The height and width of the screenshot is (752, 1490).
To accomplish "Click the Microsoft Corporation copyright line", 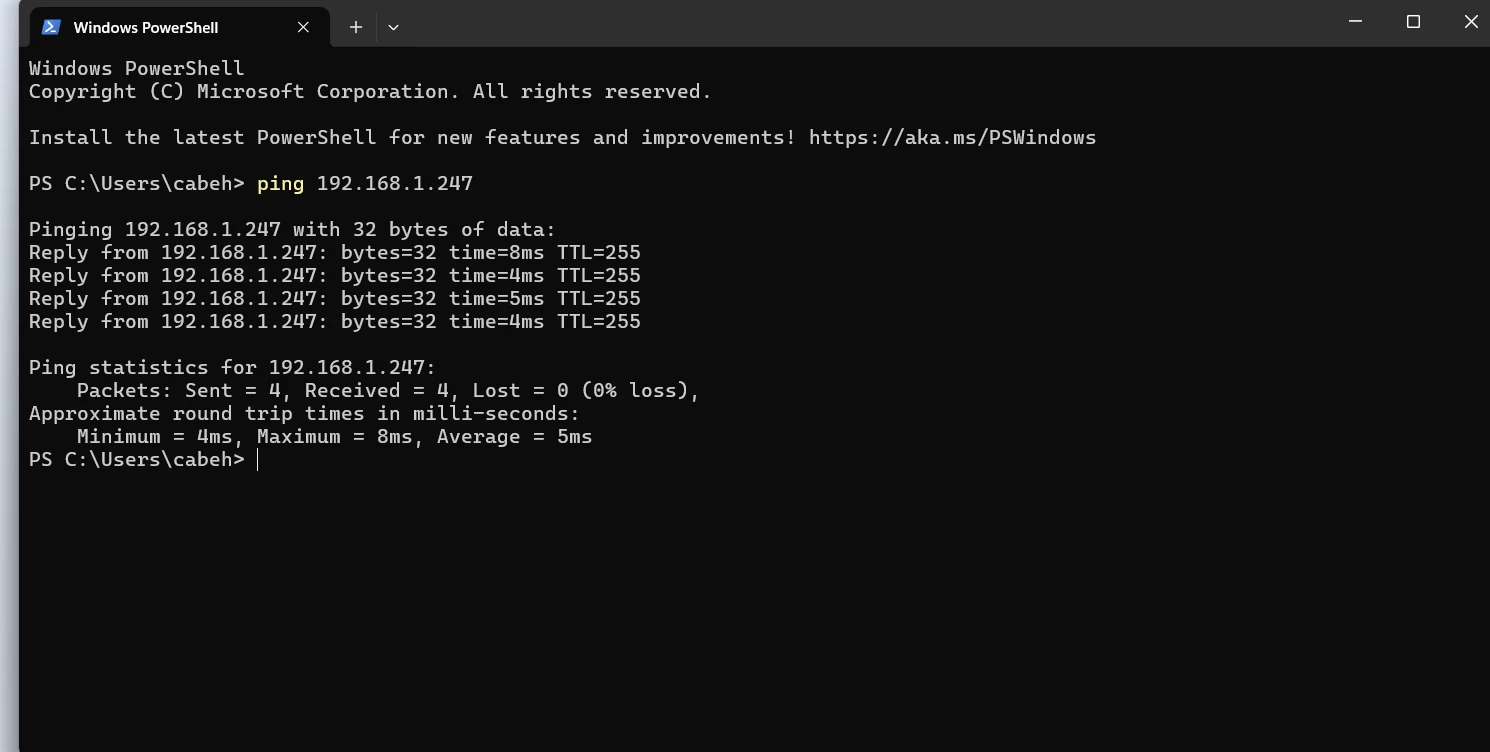I will coord(369,92).
